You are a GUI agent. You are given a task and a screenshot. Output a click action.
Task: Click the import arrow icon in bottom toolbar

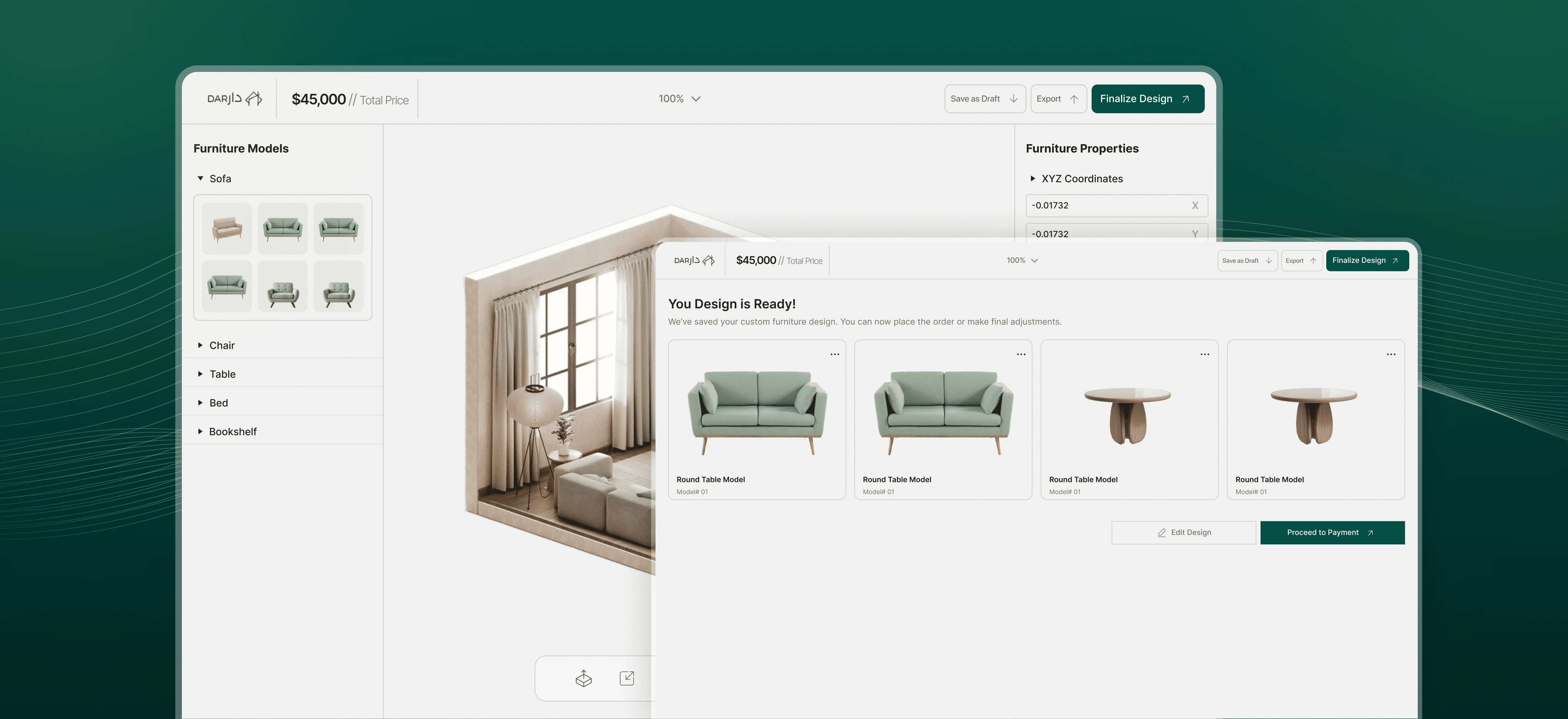(627, 678)
